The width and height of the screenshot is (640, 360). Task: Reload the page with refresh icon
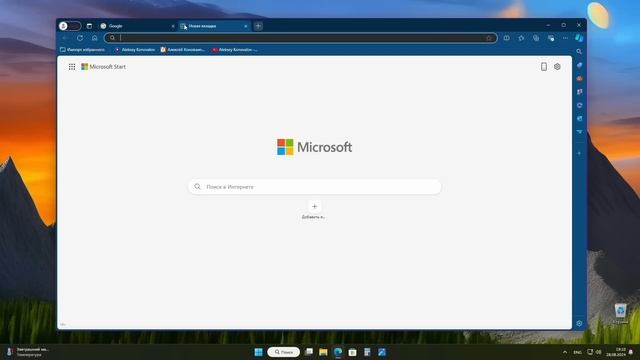pos(80,38)
